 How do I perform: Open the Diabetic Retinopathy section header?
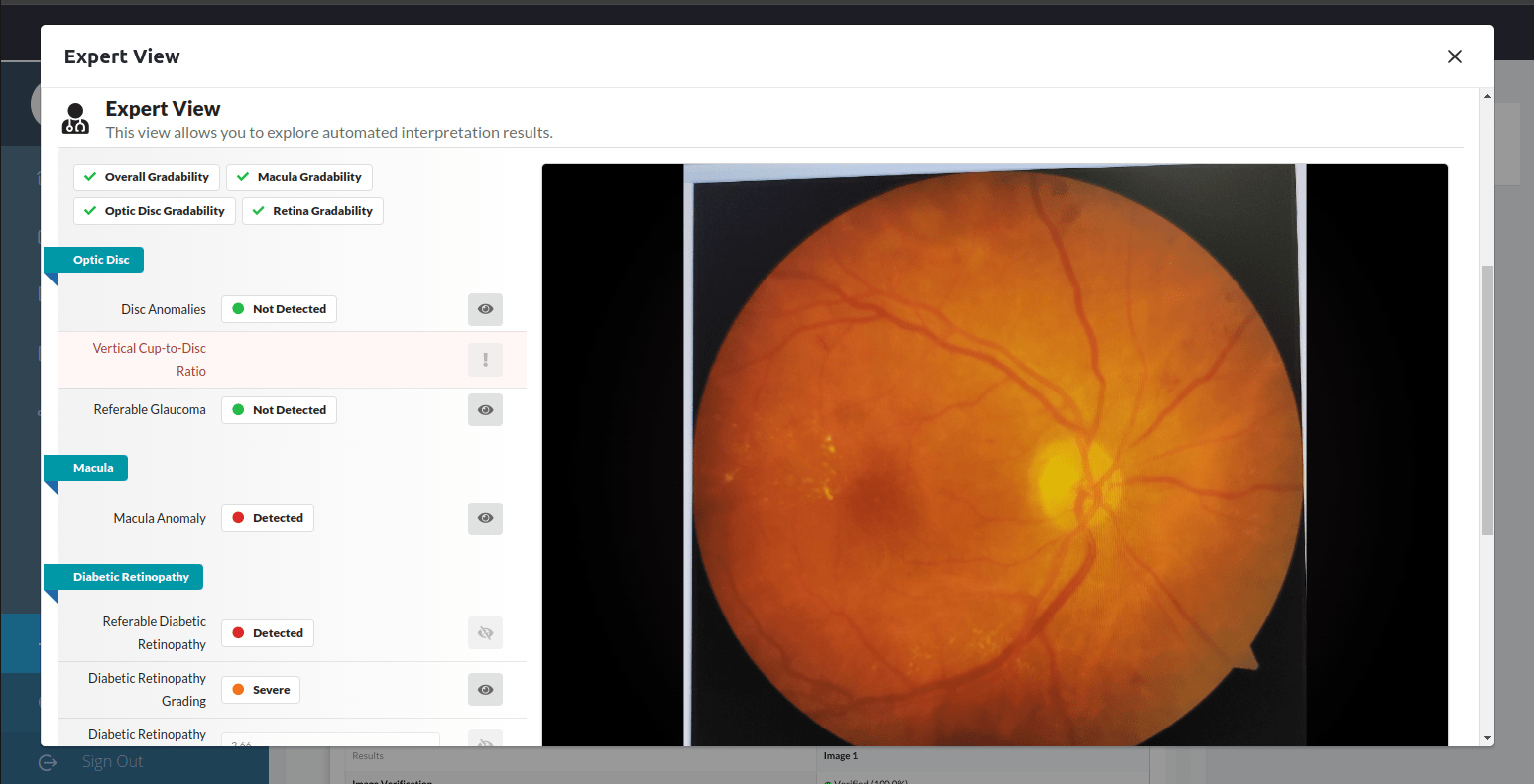pyautogui.click(x=130, y=577)
